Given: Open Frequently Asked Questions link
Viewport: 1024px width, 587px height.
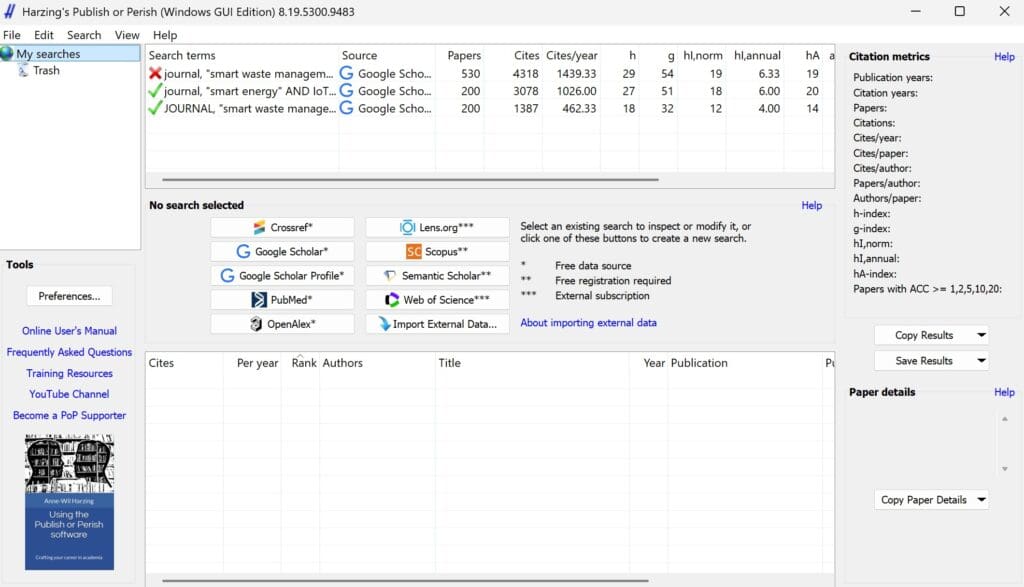Looking at the screenshot, I should tap(69, 352).
